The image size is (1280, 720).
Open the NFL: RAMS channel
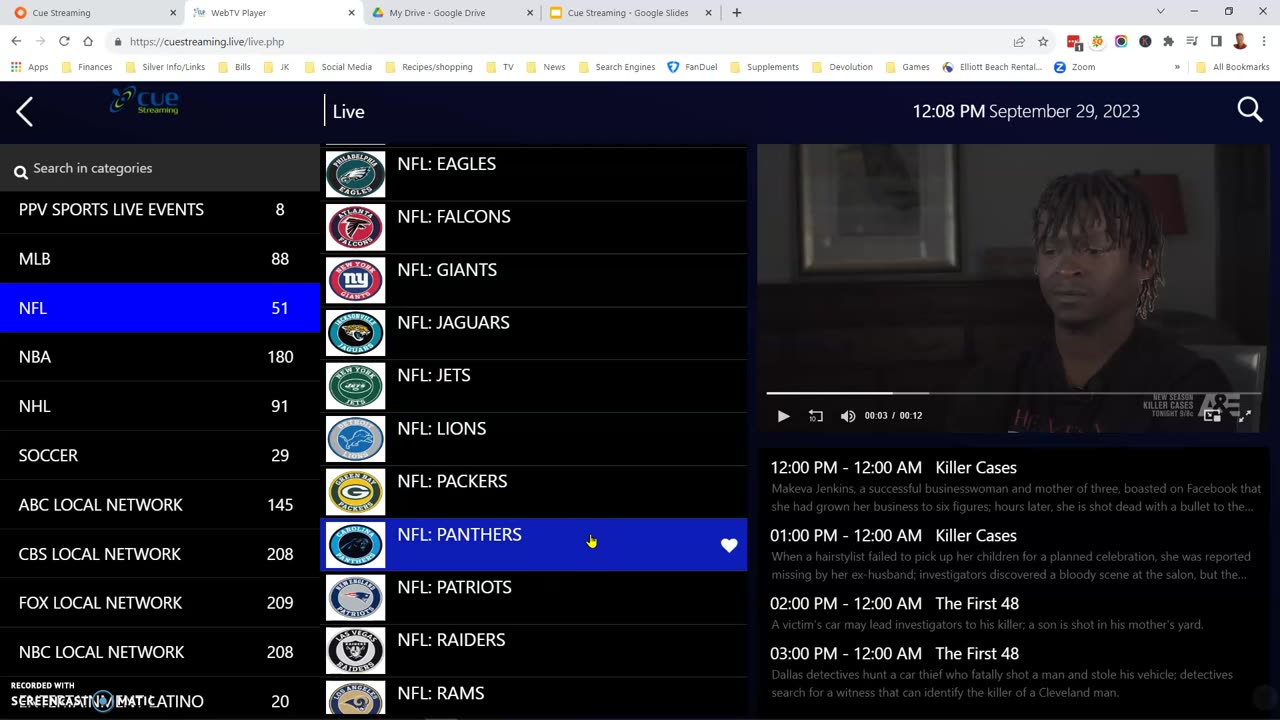(533, 696)
